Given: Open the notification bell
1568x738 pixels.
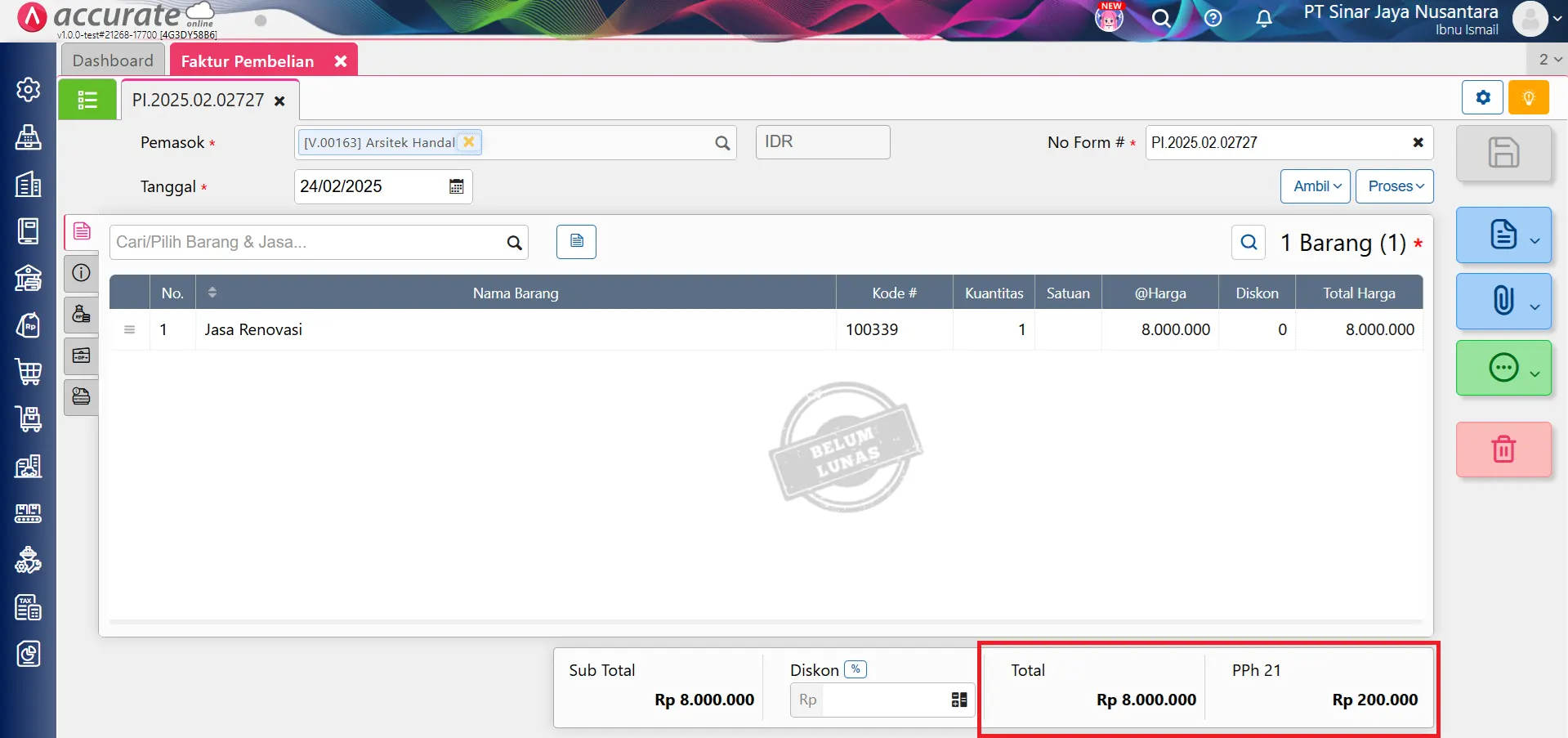Looking at the screenshot, I should [1263, 18].
